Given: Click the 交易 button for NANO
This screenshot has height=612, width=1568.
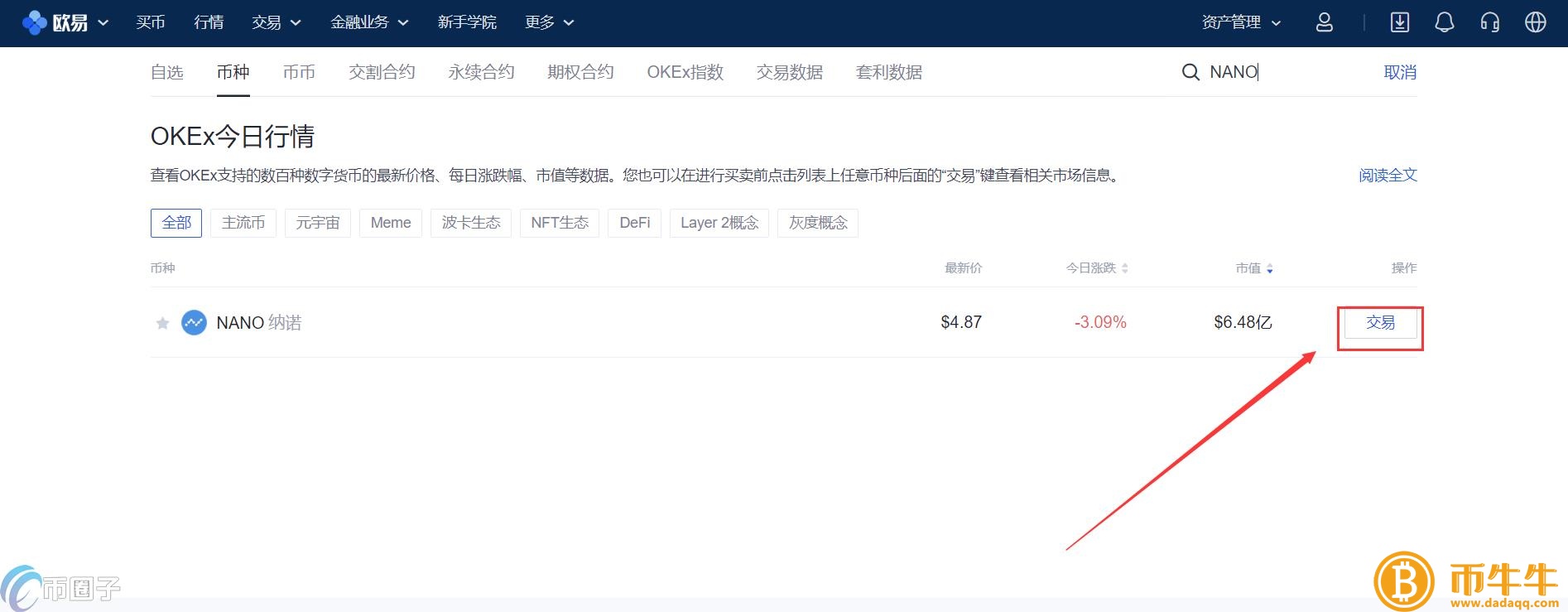Looking at the screenshot, I should point(1379,323).
